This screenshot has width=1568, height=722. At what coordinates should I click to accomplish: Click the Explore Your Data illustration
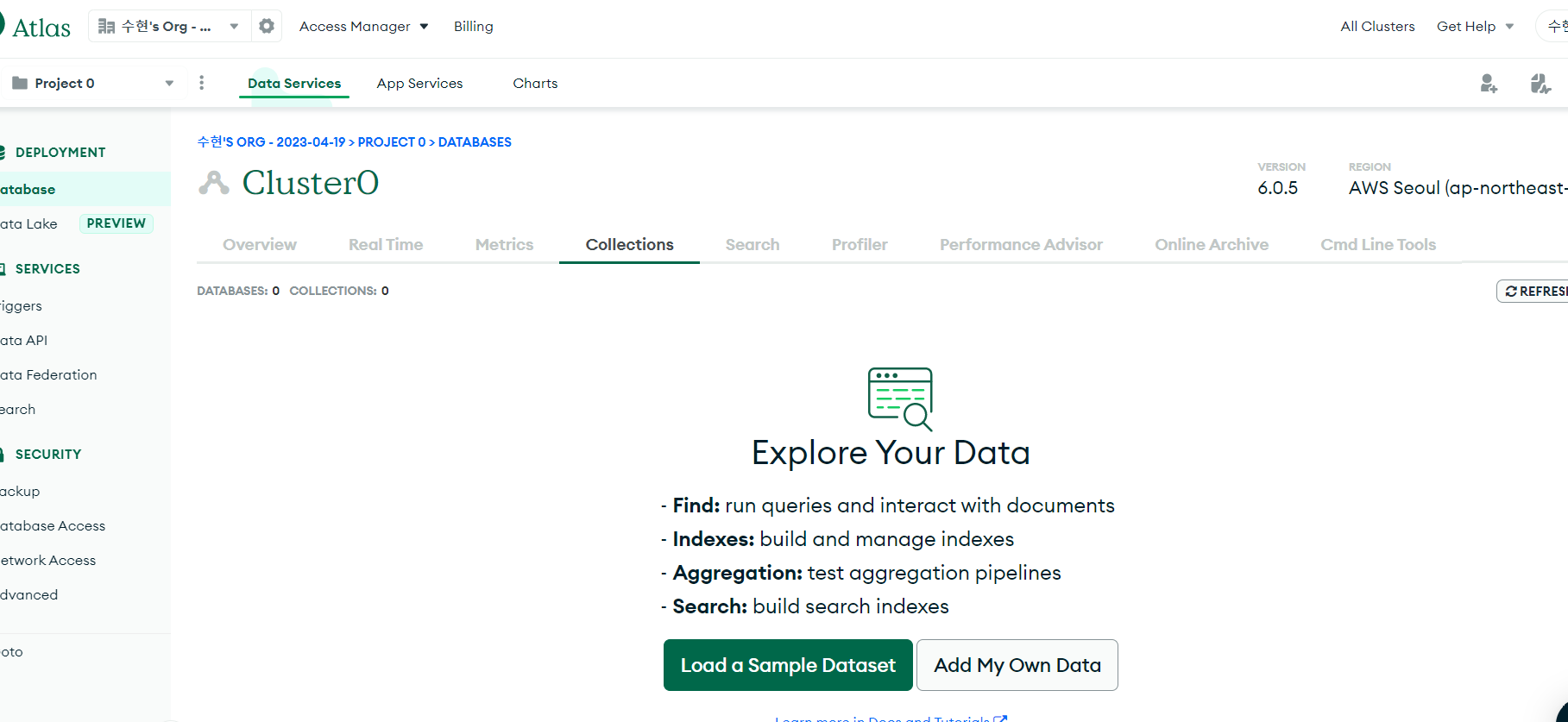900,399
